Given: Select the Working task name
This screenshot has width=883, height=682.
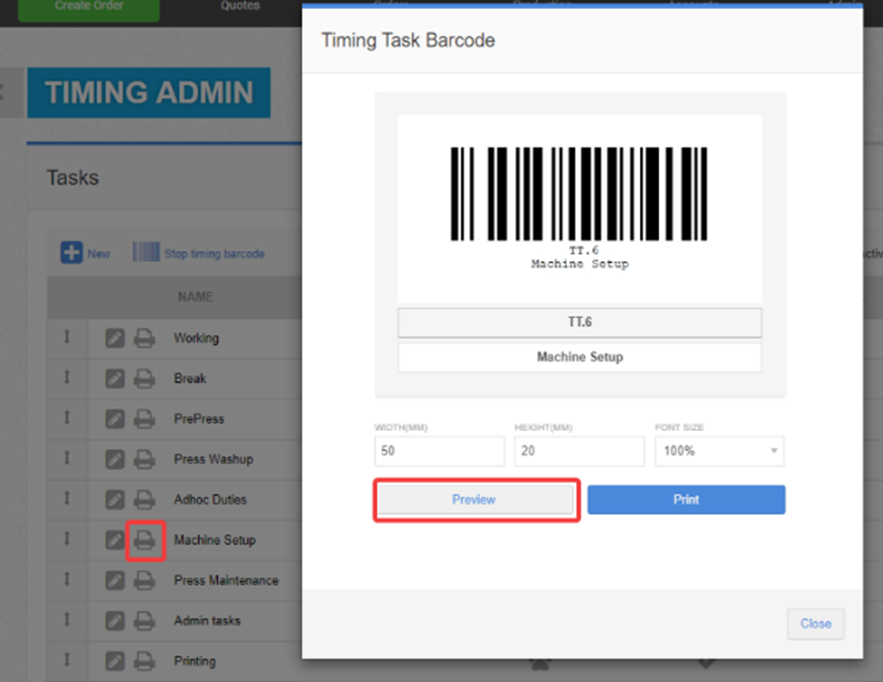Looking at the screenshot, I should 196,338.
